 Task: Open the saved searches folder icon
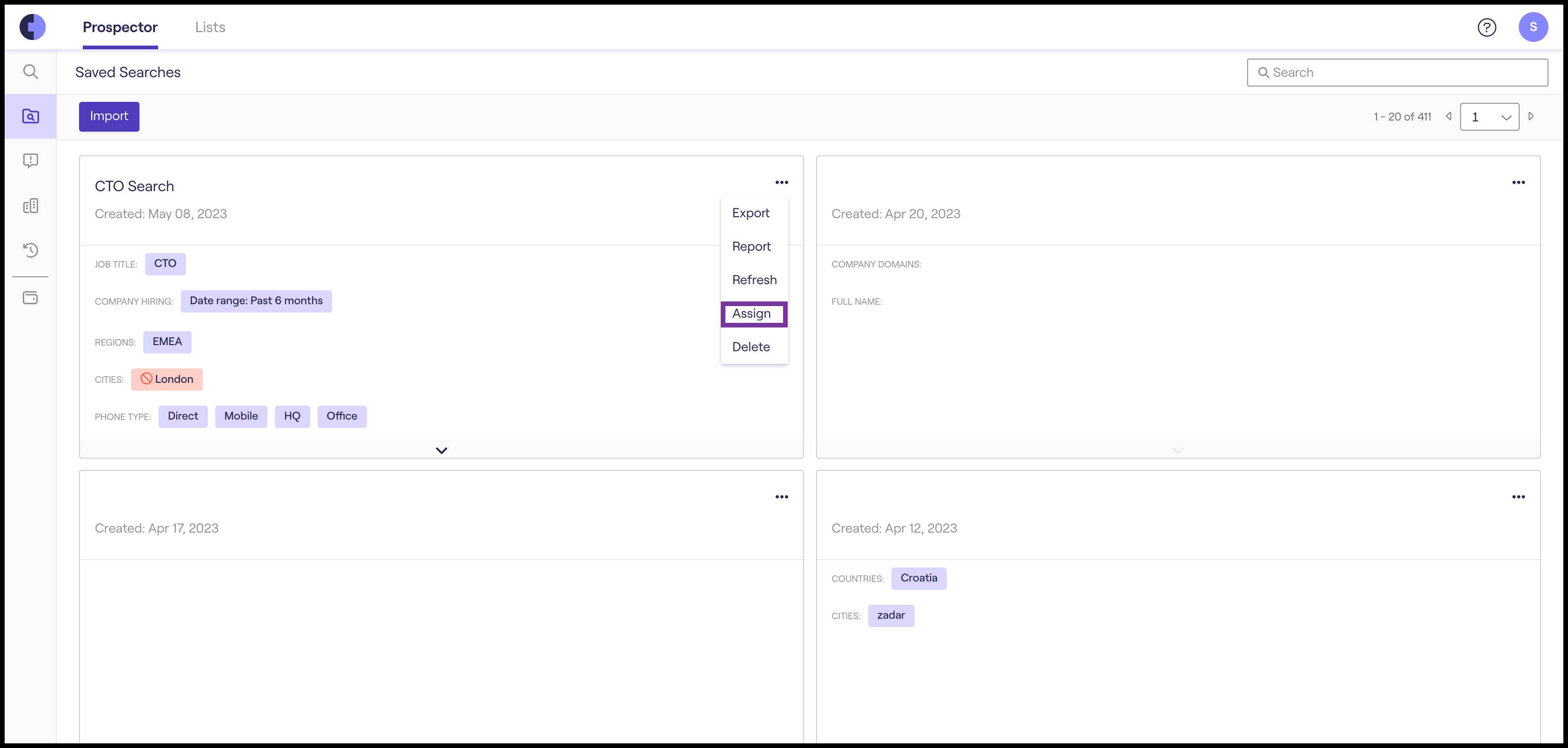click(30, 116)
